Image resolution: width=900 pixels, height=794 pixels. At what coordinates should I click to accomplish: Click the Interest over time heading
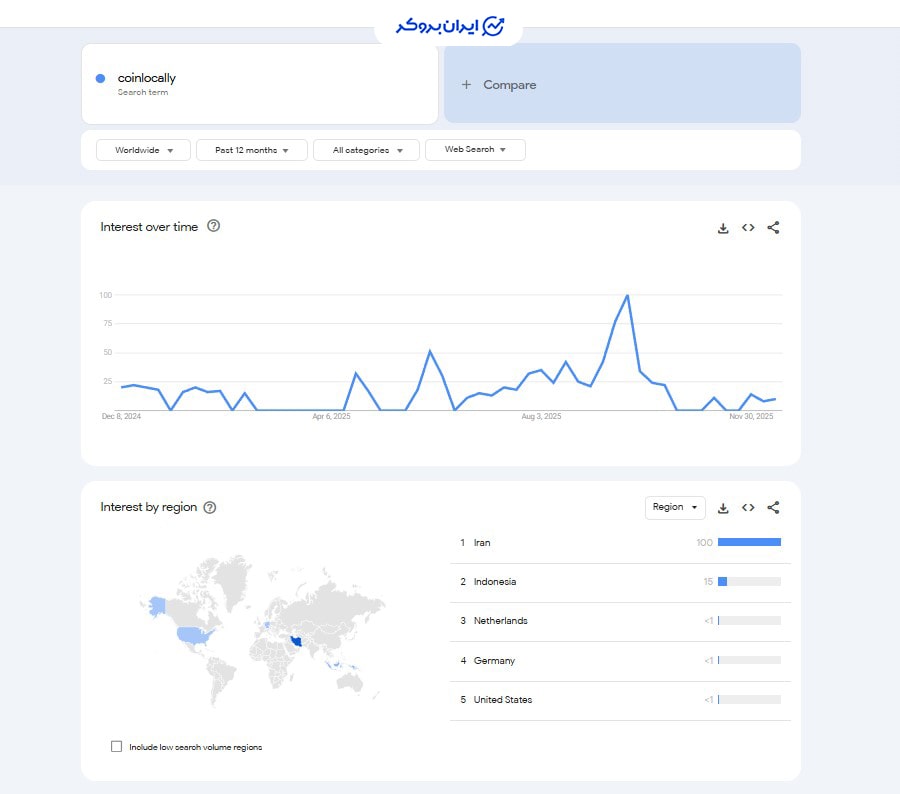coord(149,227)
